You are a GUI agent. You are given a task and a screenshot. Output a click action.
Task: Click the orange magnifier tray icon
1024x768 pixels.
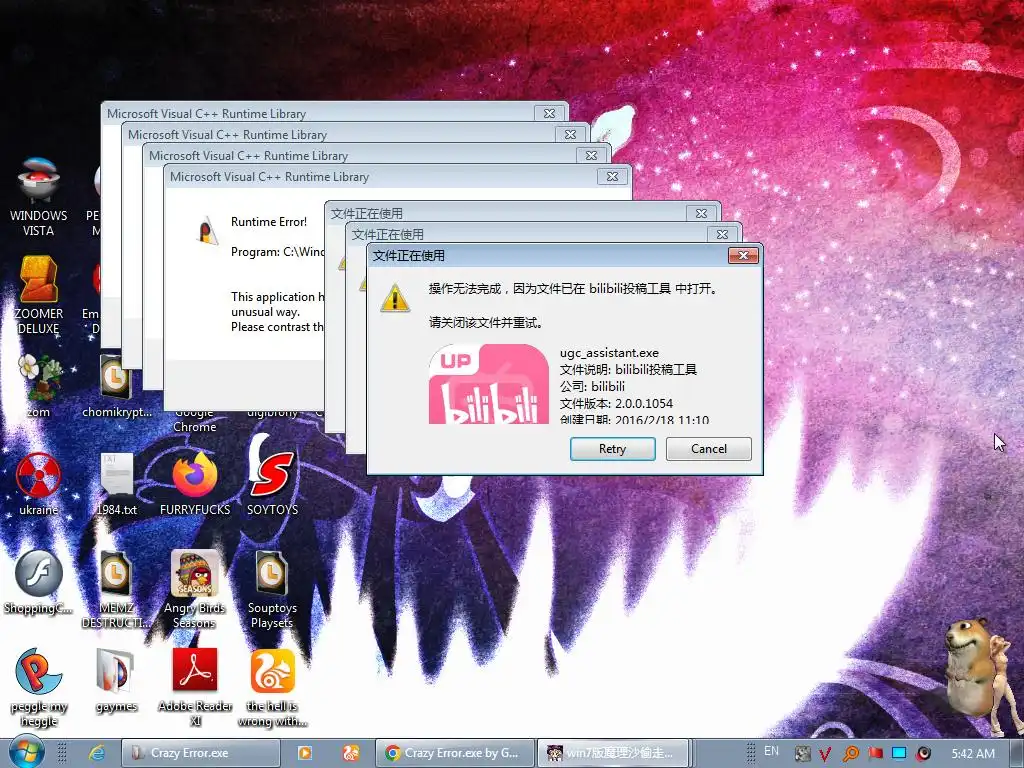850,754
